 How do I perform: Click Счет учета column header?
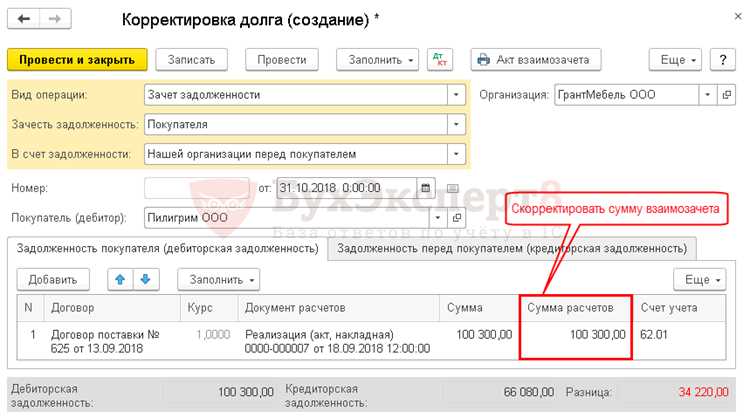click(x=679, y=308)
